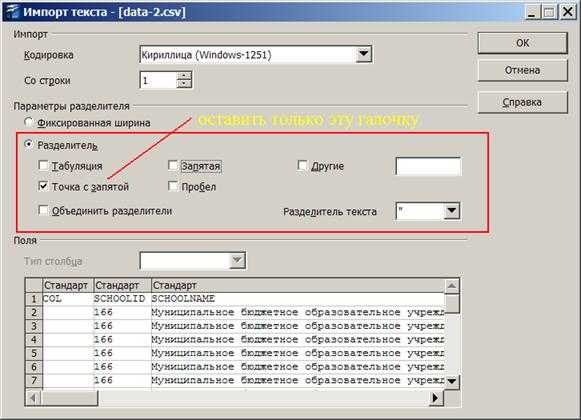The width and height of the screenshot is (581, 420).
Task: Close the Импорт текста dialog
Action: [x=568, y=12]
